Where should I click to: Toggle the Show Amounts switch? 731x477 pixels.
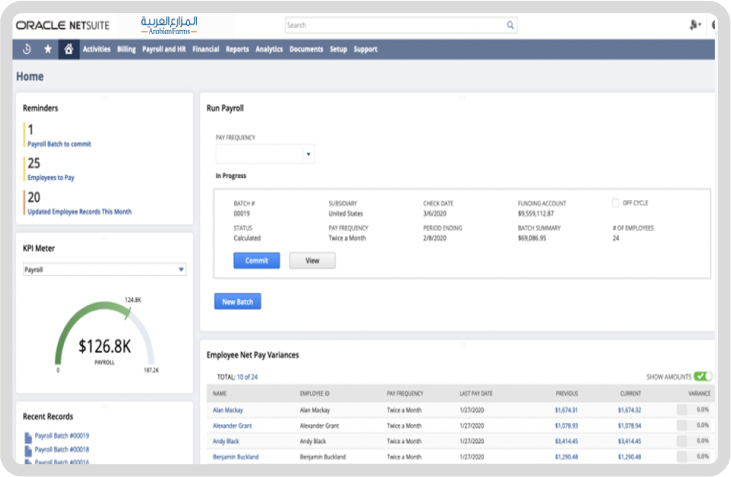[703, 376]
